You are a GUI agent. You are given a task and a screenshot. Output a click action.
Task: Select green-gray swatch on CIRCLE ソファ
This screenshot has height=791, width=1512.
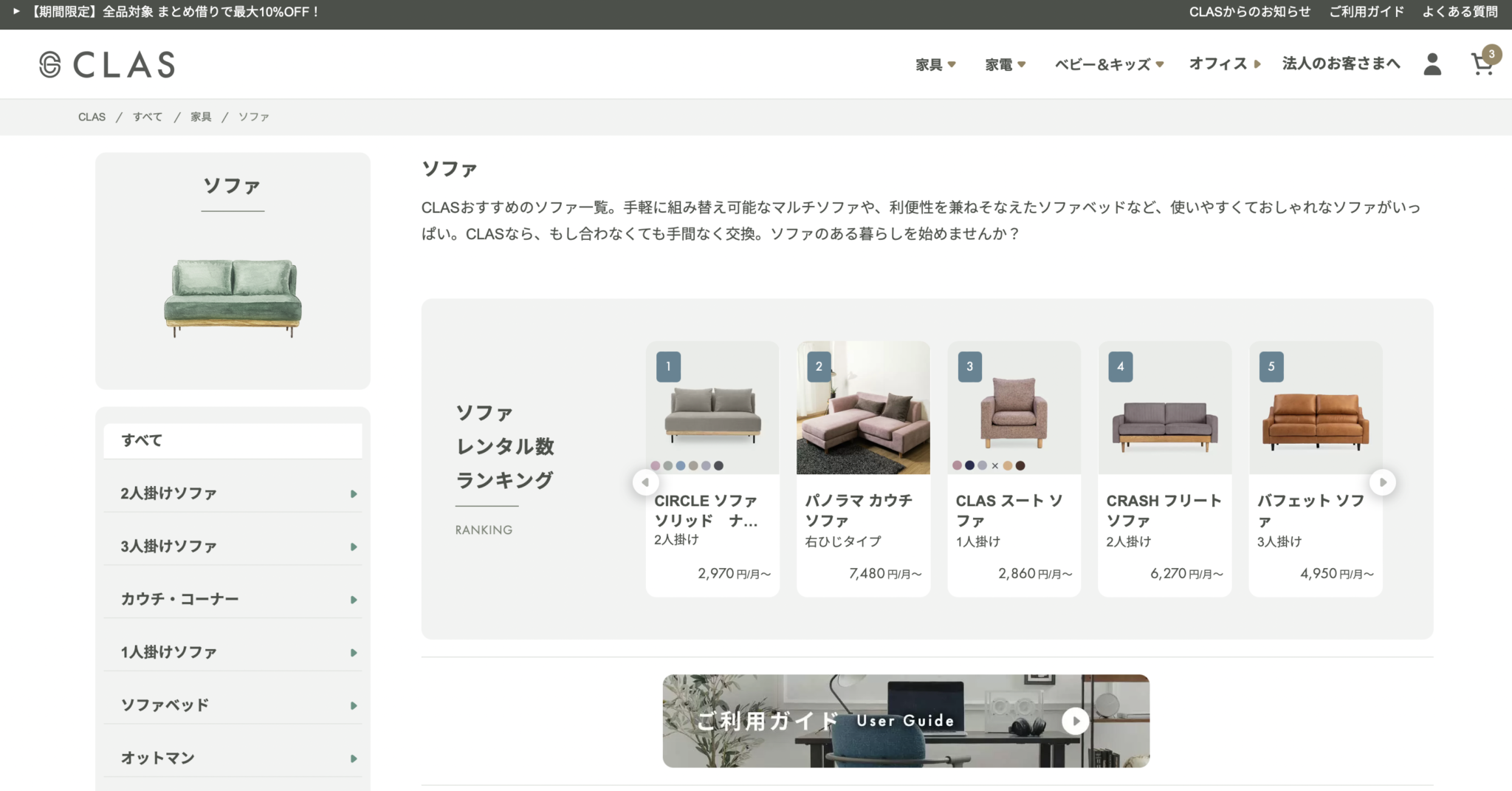(x=668, y=465)
